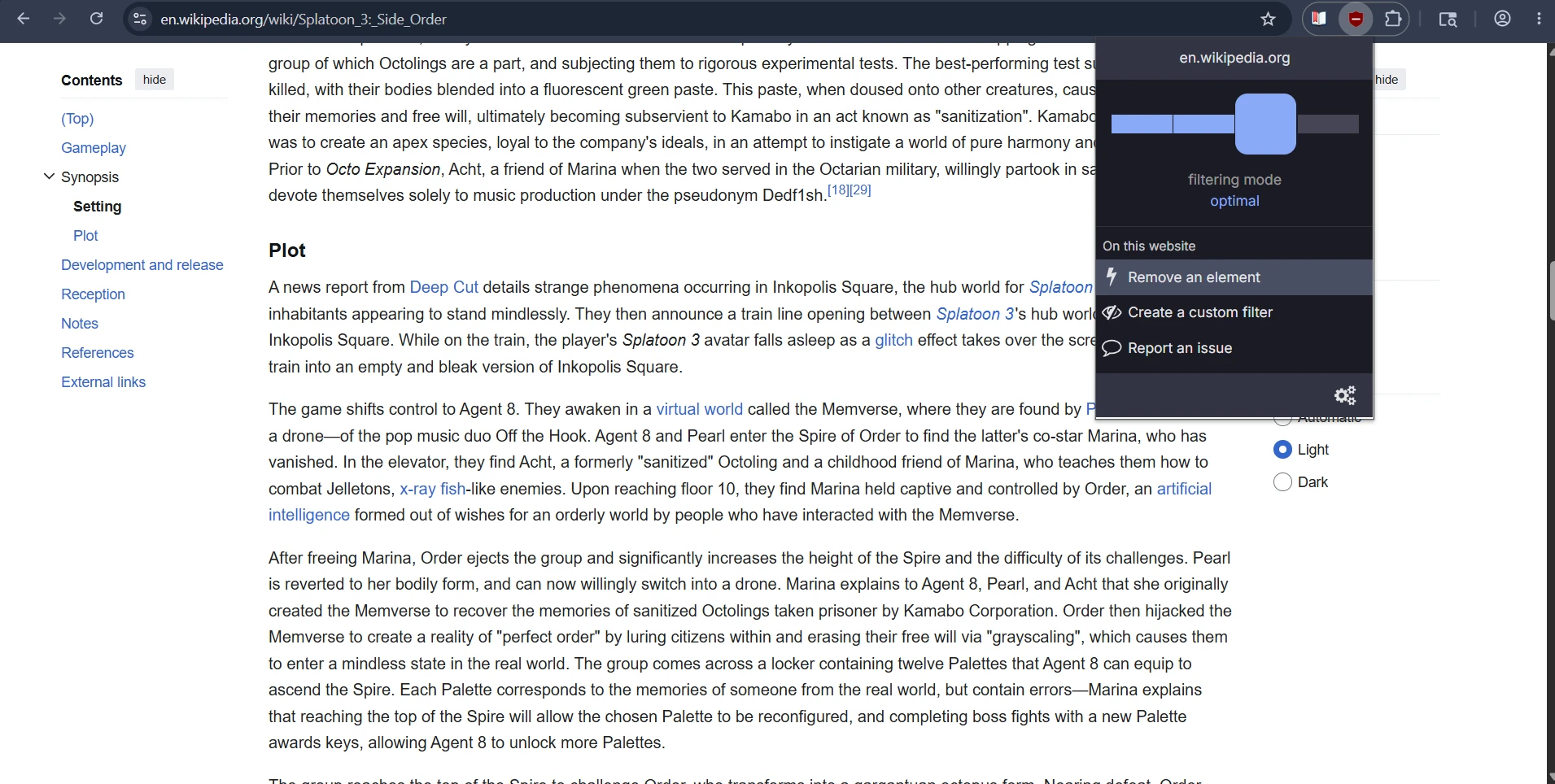Jump to Notes section

point(80,324)
